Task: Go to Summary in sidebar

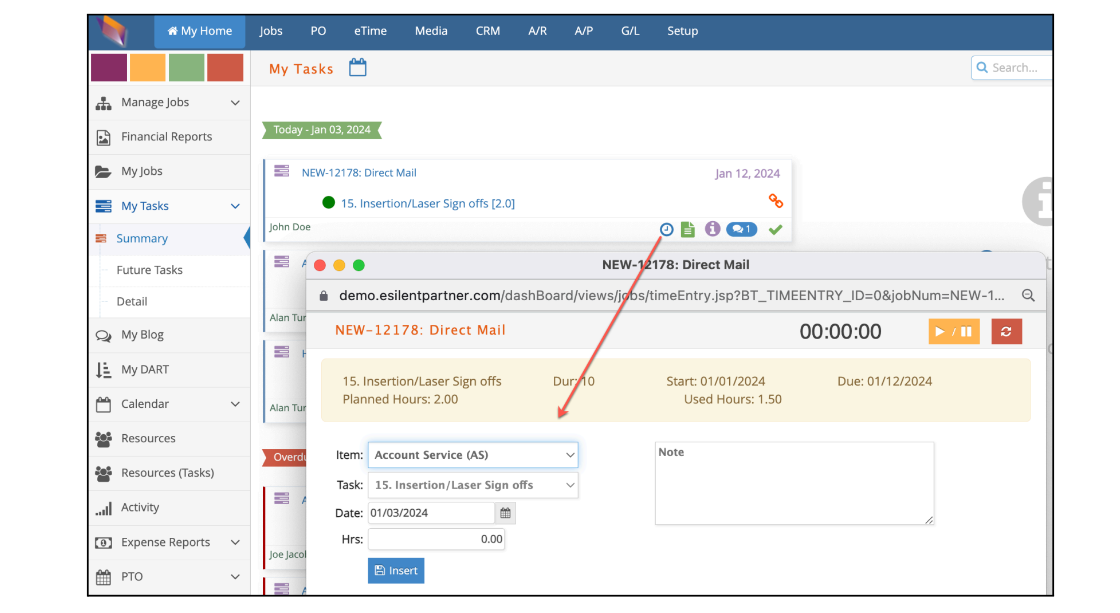Action: click(x=142, y=239)
